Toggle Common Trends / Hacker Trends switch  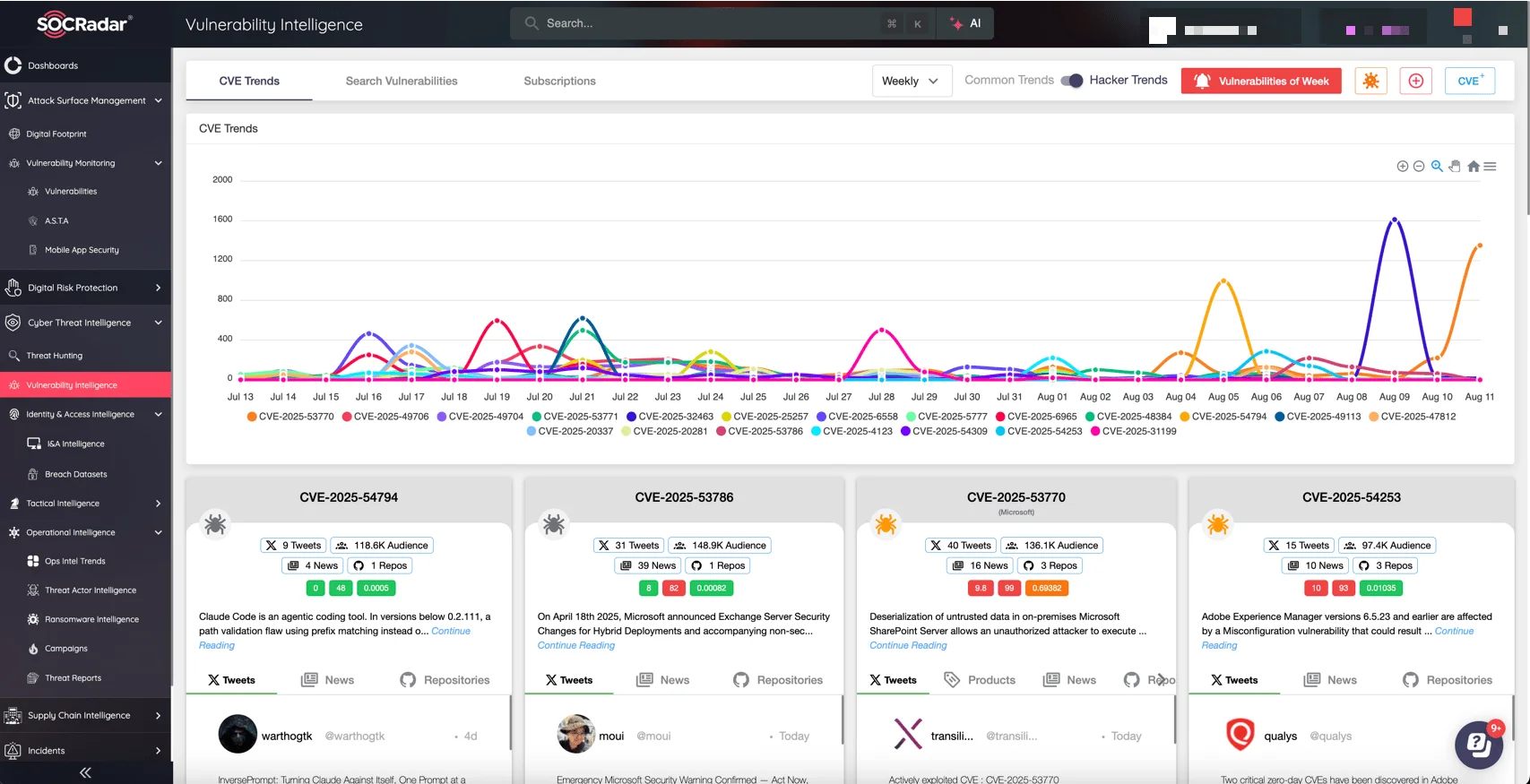tap(1072, 81)
